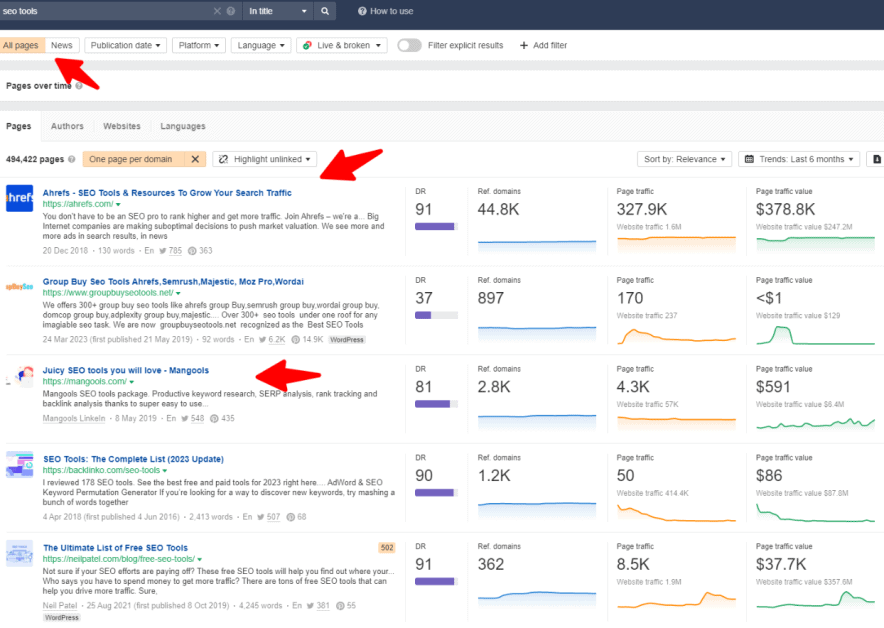Expand the Sort by: Relevance dropdown

coord(684,159)
